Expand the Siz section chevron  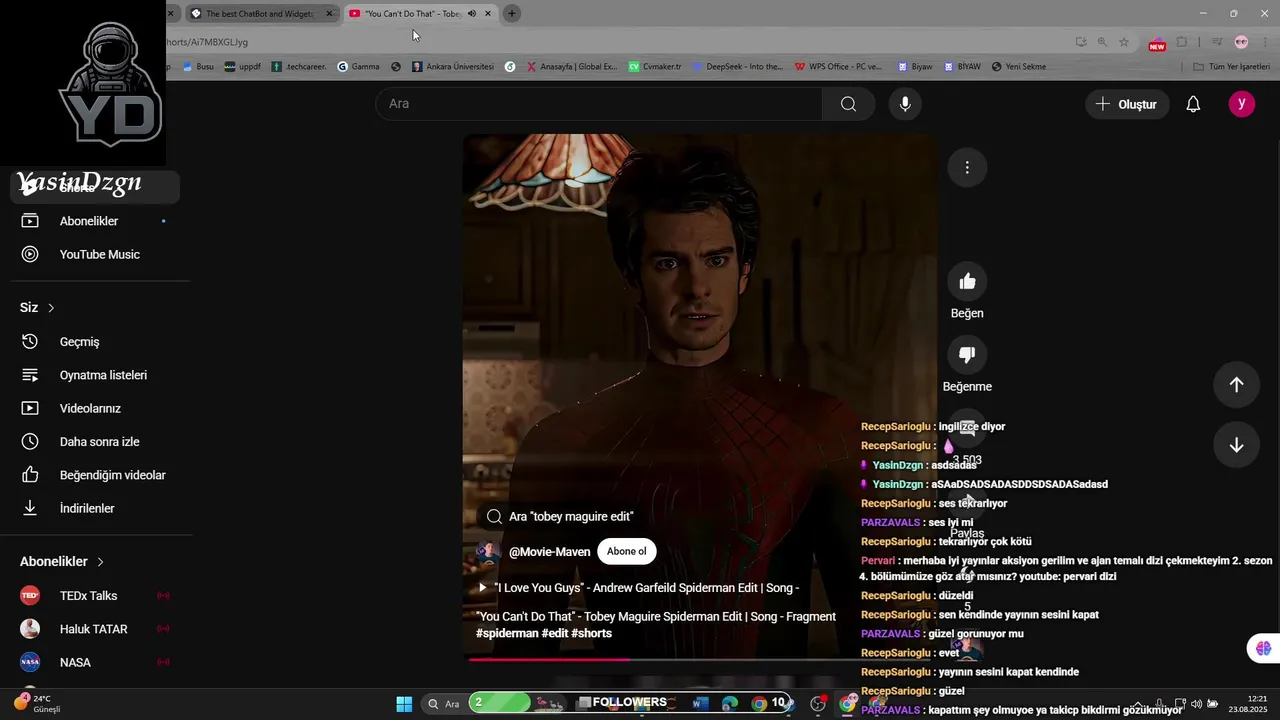(x=51, y=308)
